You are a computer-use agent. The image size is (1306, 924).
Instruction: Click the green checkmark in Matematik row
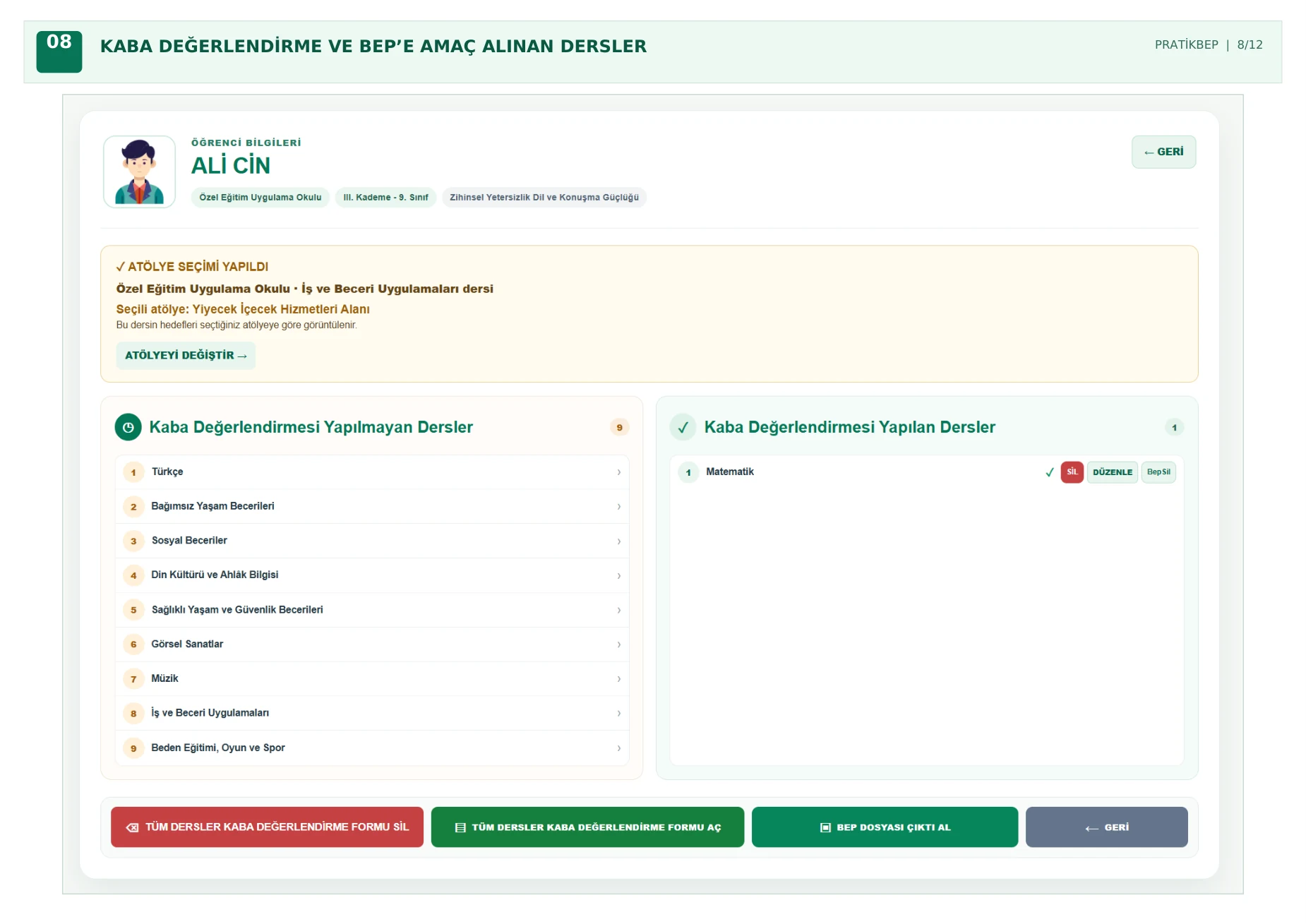click(1050, 472)
